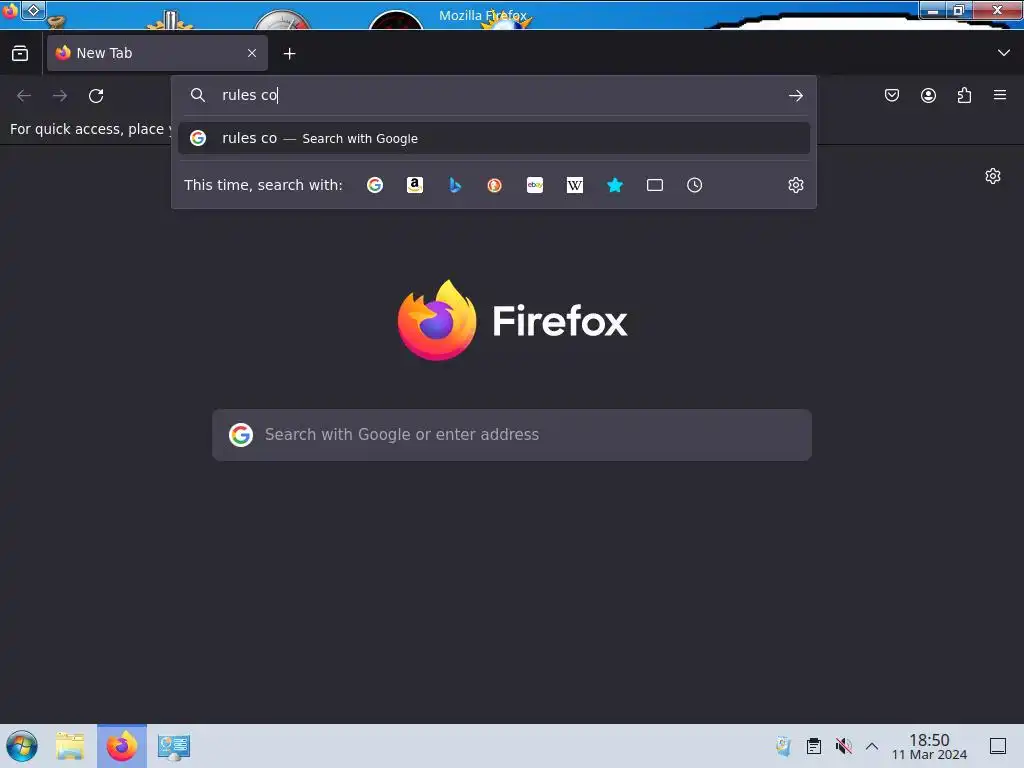Expand the list all tabs chevron
Screen dimensions: 1024x768
[1004, 53]
